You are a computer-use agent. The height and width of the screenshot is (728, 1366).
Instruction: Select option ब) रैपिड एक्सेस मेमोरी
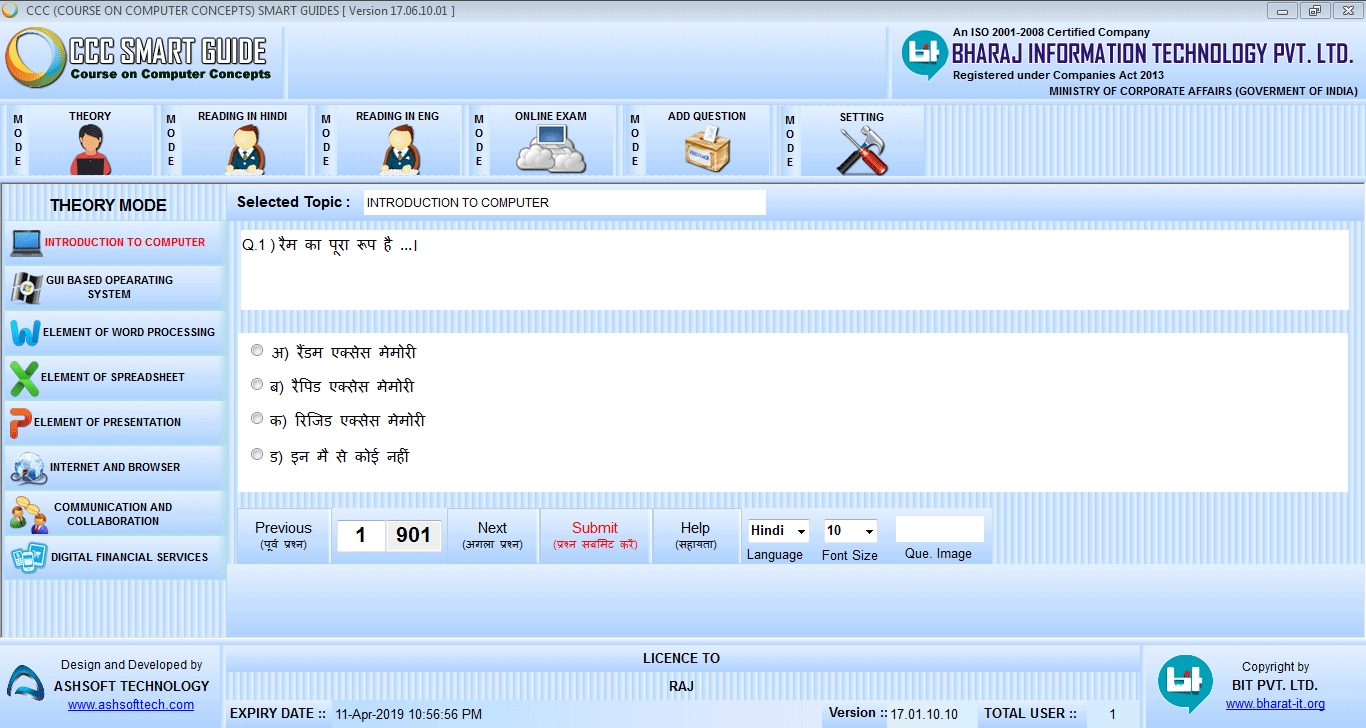[257, 384]
